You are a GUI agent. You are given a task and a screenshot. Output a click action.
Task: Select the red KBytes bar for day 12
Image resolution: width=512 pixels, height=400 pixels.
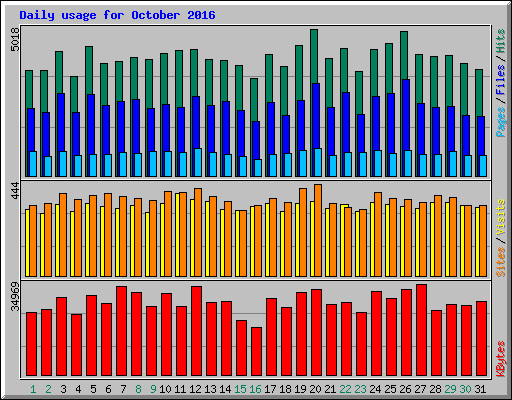[x=196, y=331]
